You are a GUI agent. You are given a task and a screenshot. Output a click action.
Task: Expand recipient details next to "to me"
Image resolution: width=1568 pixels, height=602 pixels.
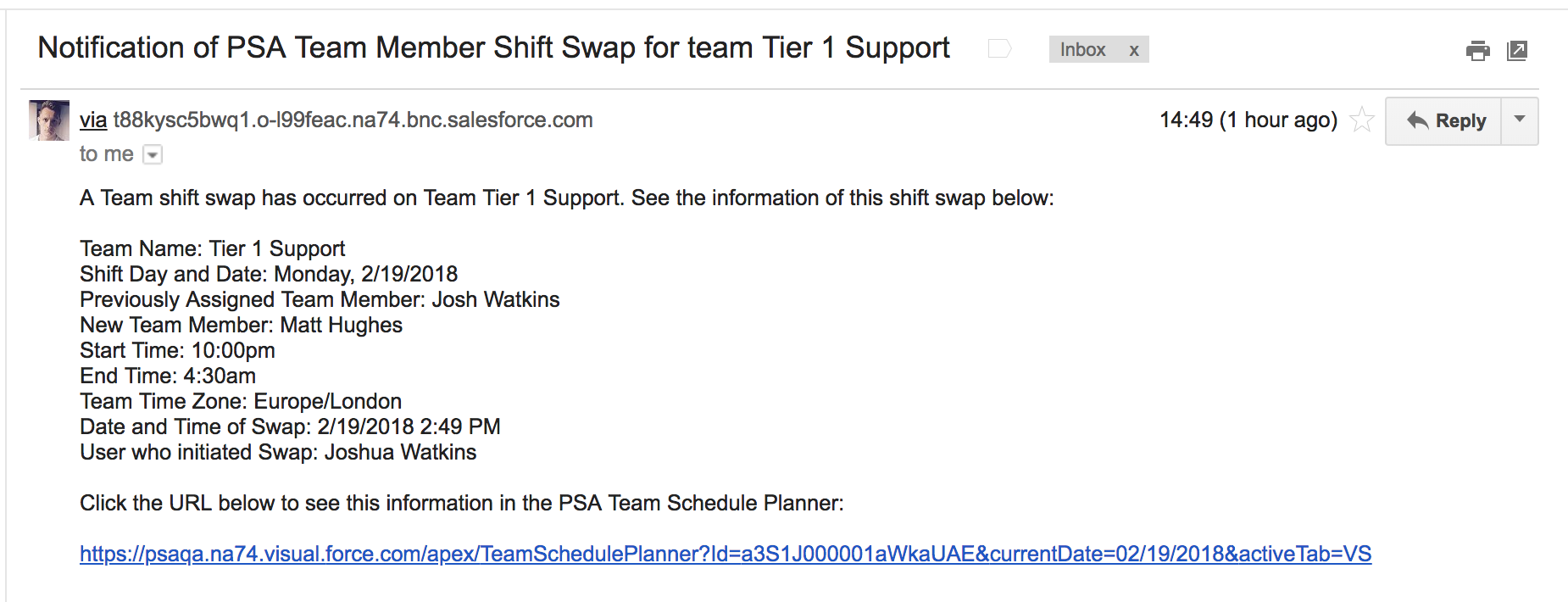click(x=153, y=154)
